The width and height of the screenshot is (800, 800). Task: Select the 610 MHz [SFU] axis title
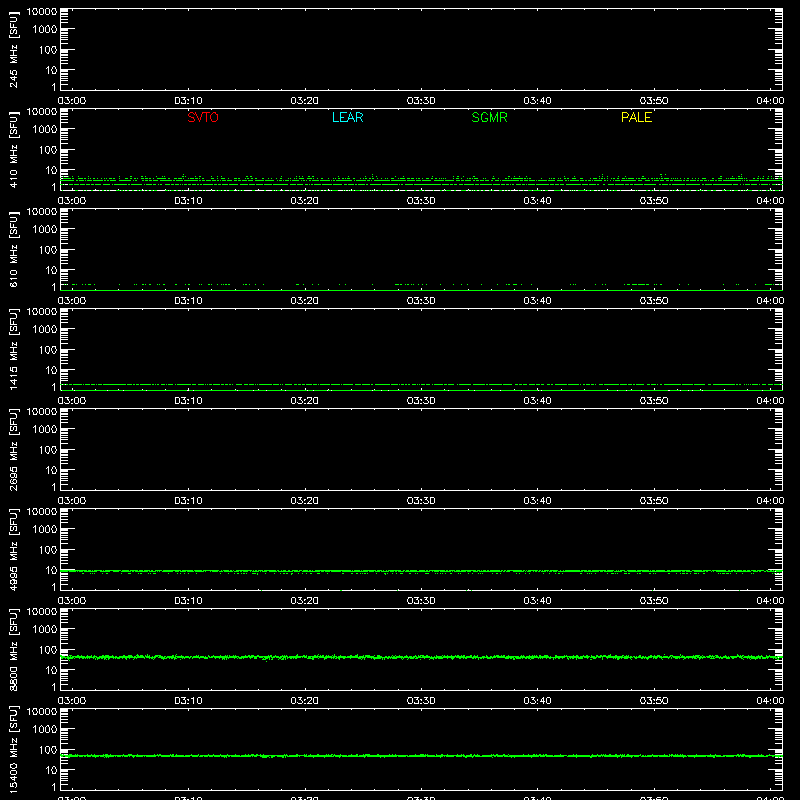pyautogui.click(x=13, y=250)
